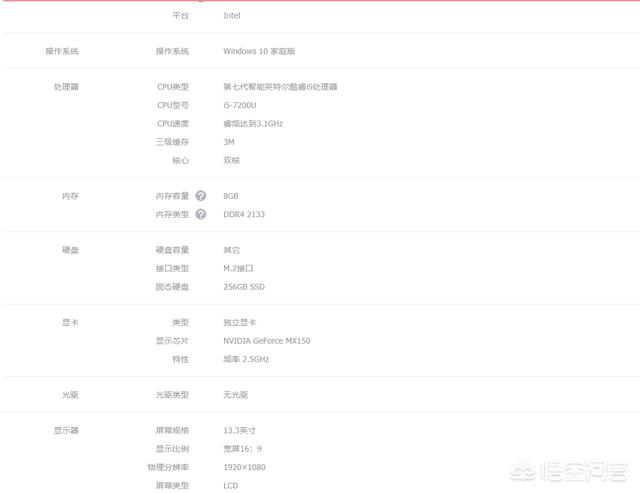Select the 双核 value

point(231,160)
